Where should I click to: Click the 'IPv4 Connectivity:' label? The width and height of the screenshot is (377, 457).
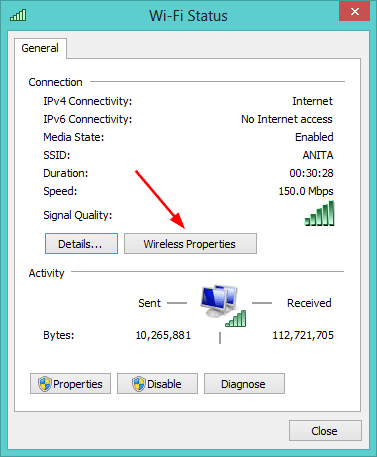click(88, 101)
